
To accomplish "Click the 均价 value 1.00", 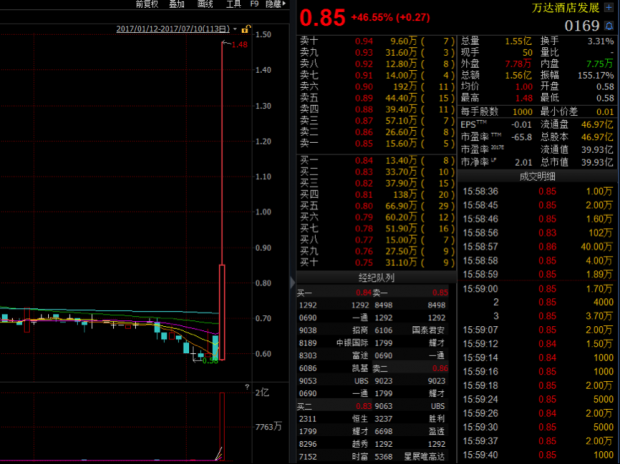I will [x=524, y=87].
